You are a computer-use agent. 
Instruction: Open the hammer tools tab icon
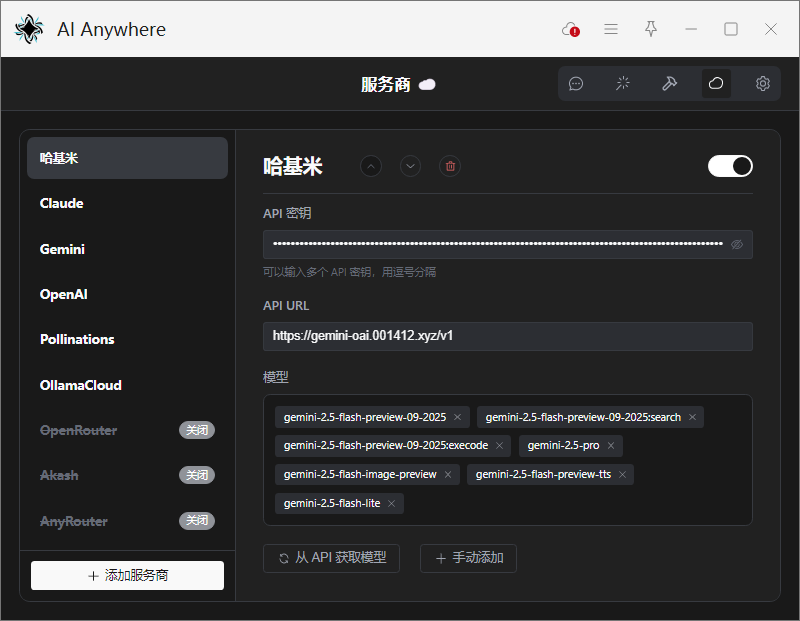pyautogui.click(x=670, y=84)
